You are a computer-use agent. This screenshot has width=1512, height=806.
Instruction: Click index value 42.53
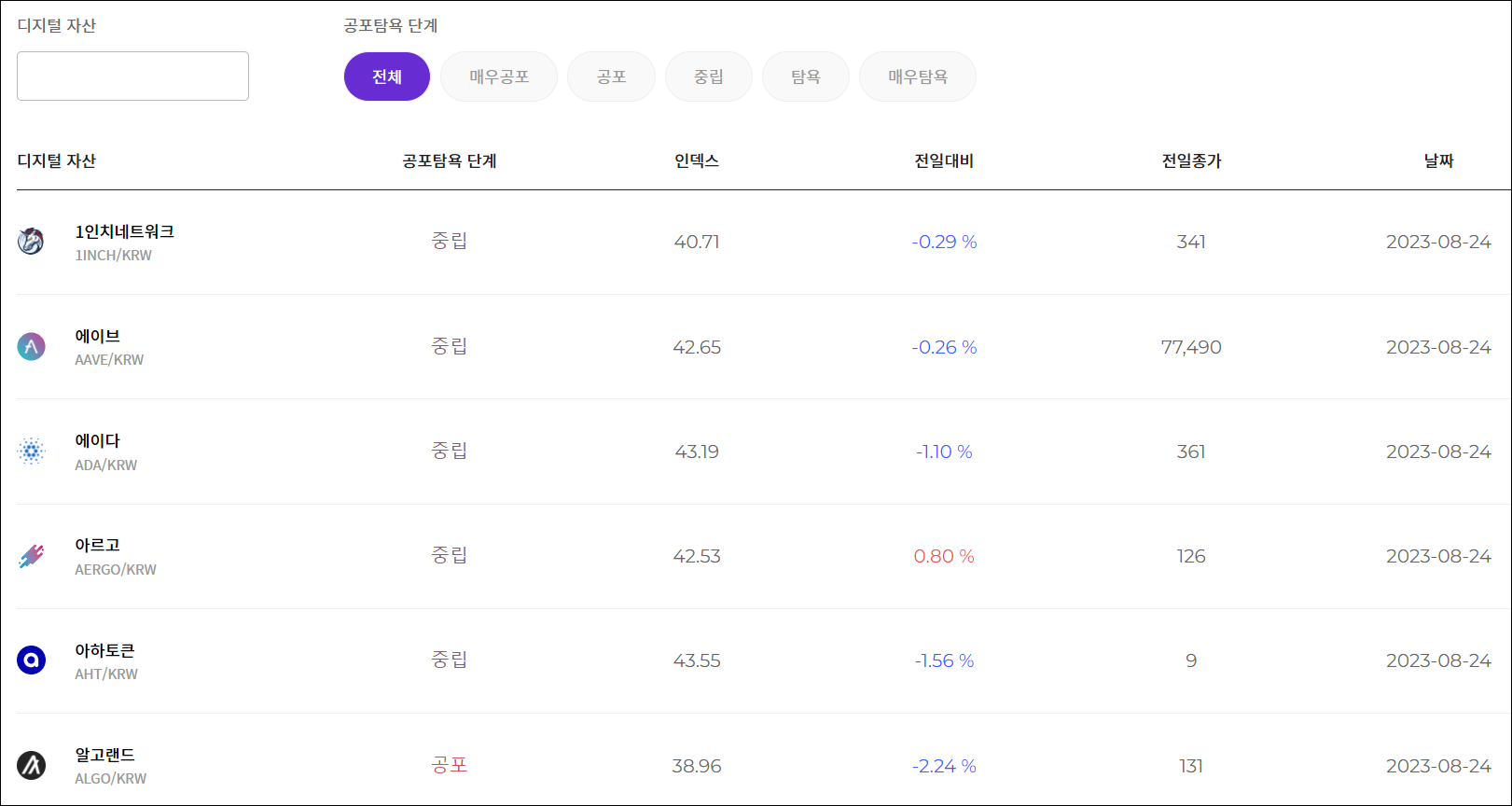click(x=697, y=556)
